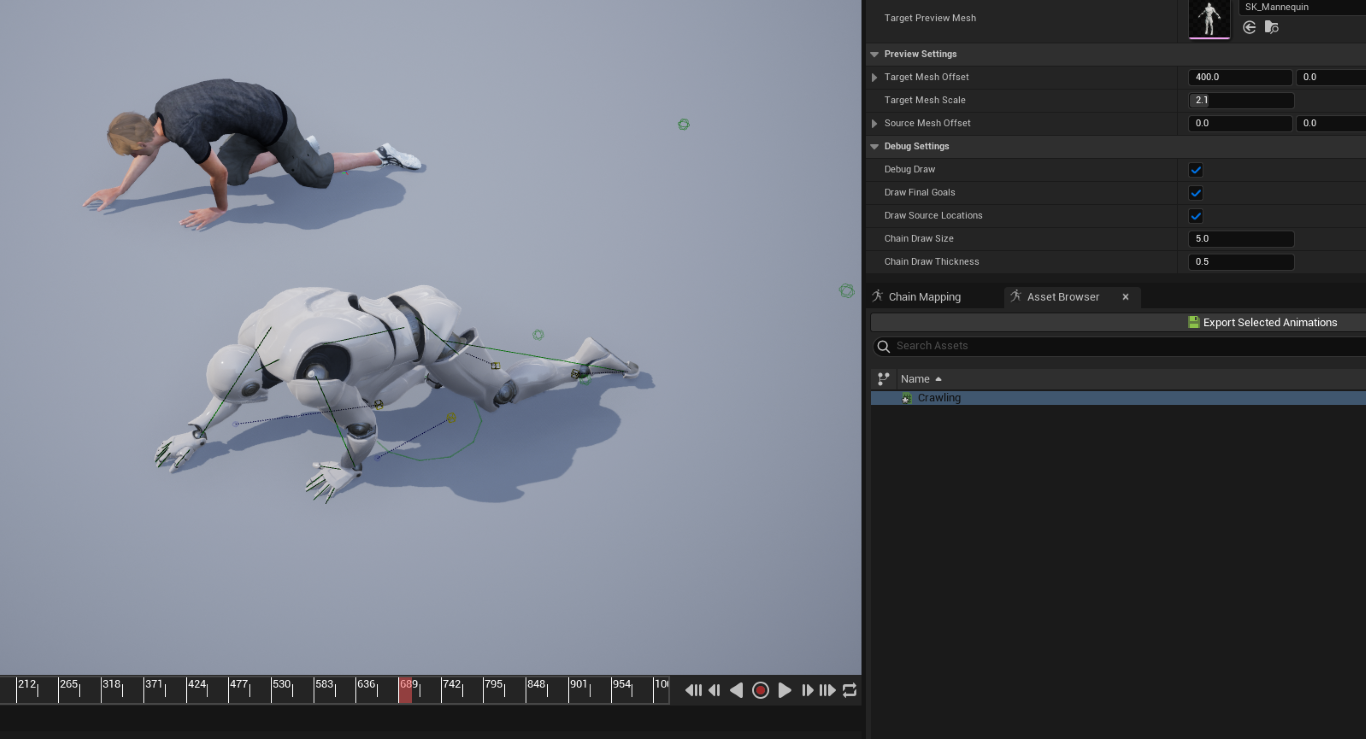Click the SK_Mannequin mesh thumbnail

click(1210, 19)
